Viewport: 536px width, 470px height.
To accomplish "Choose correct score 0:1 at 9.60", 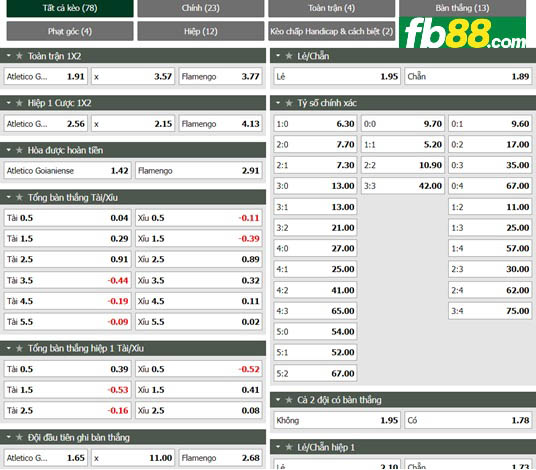I will tap(490, 123).
